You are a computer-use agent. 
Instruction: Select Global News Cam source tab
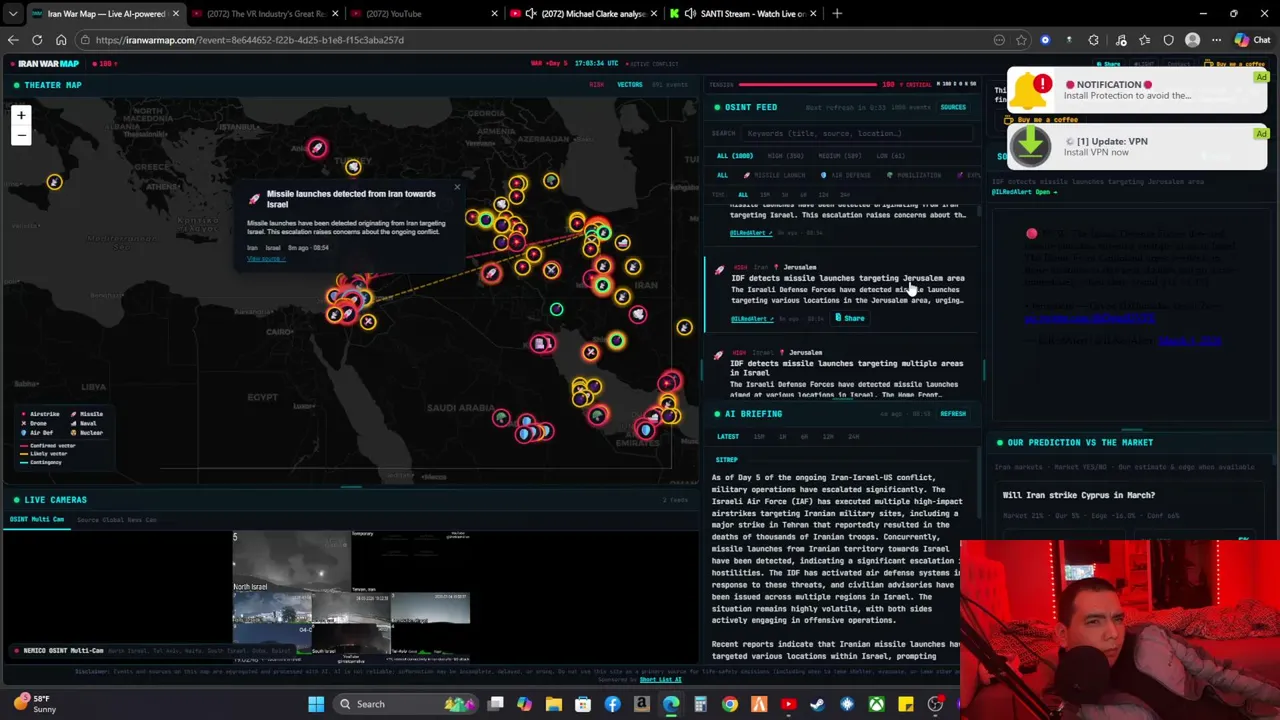coord(117,520)
